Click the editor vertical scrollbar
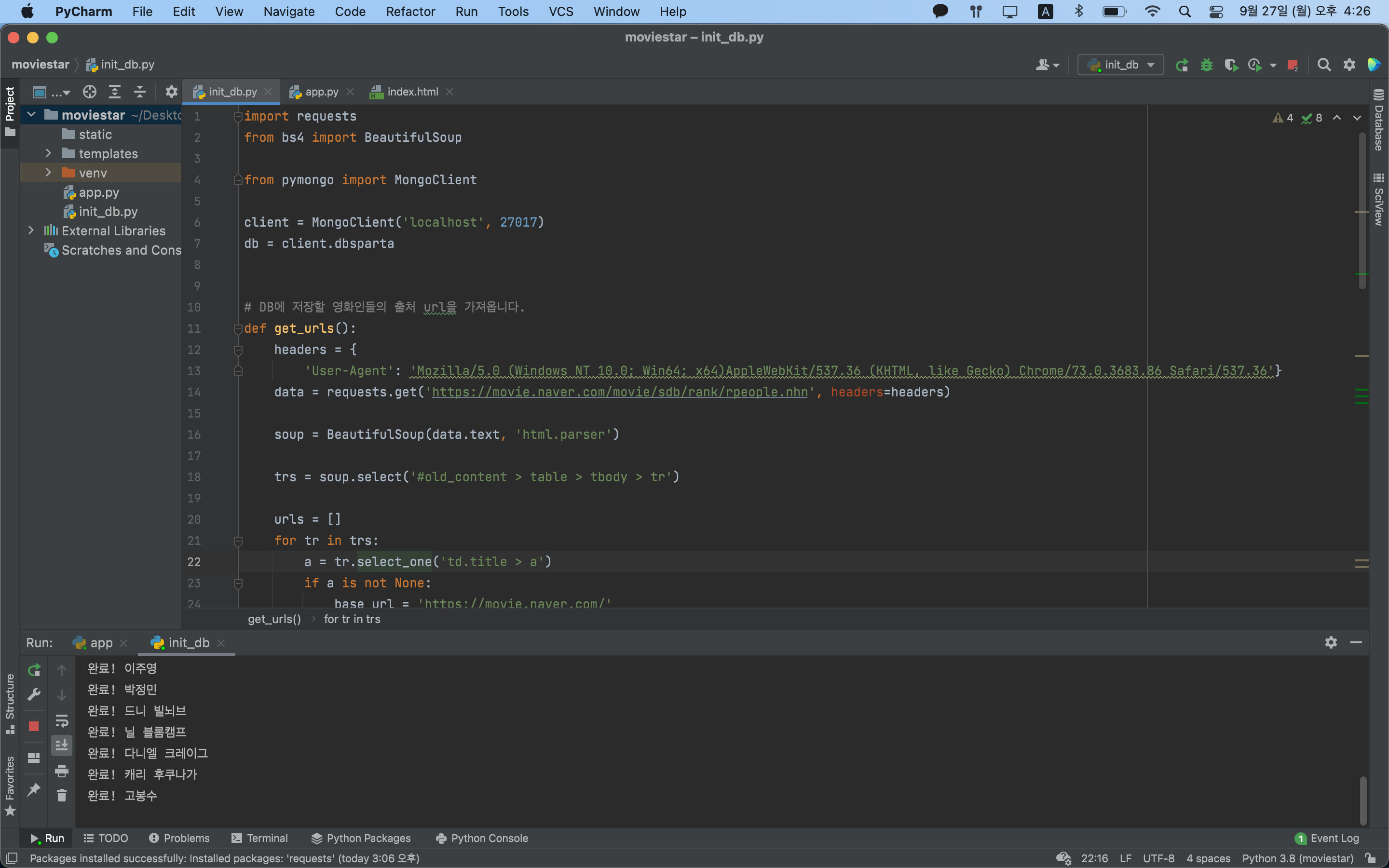 (1362, 210)
